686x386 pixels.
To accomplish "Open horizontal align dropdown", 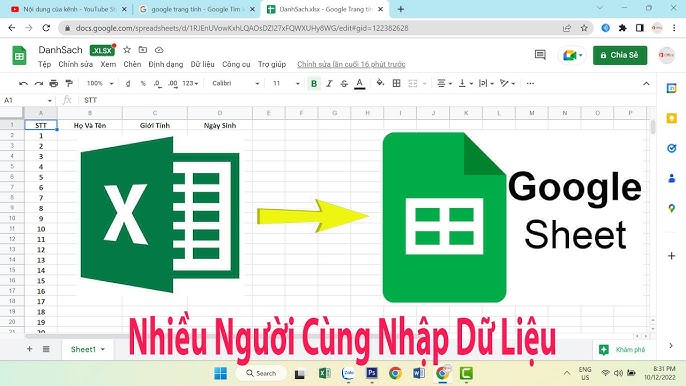I will click(x=444, y=83).
